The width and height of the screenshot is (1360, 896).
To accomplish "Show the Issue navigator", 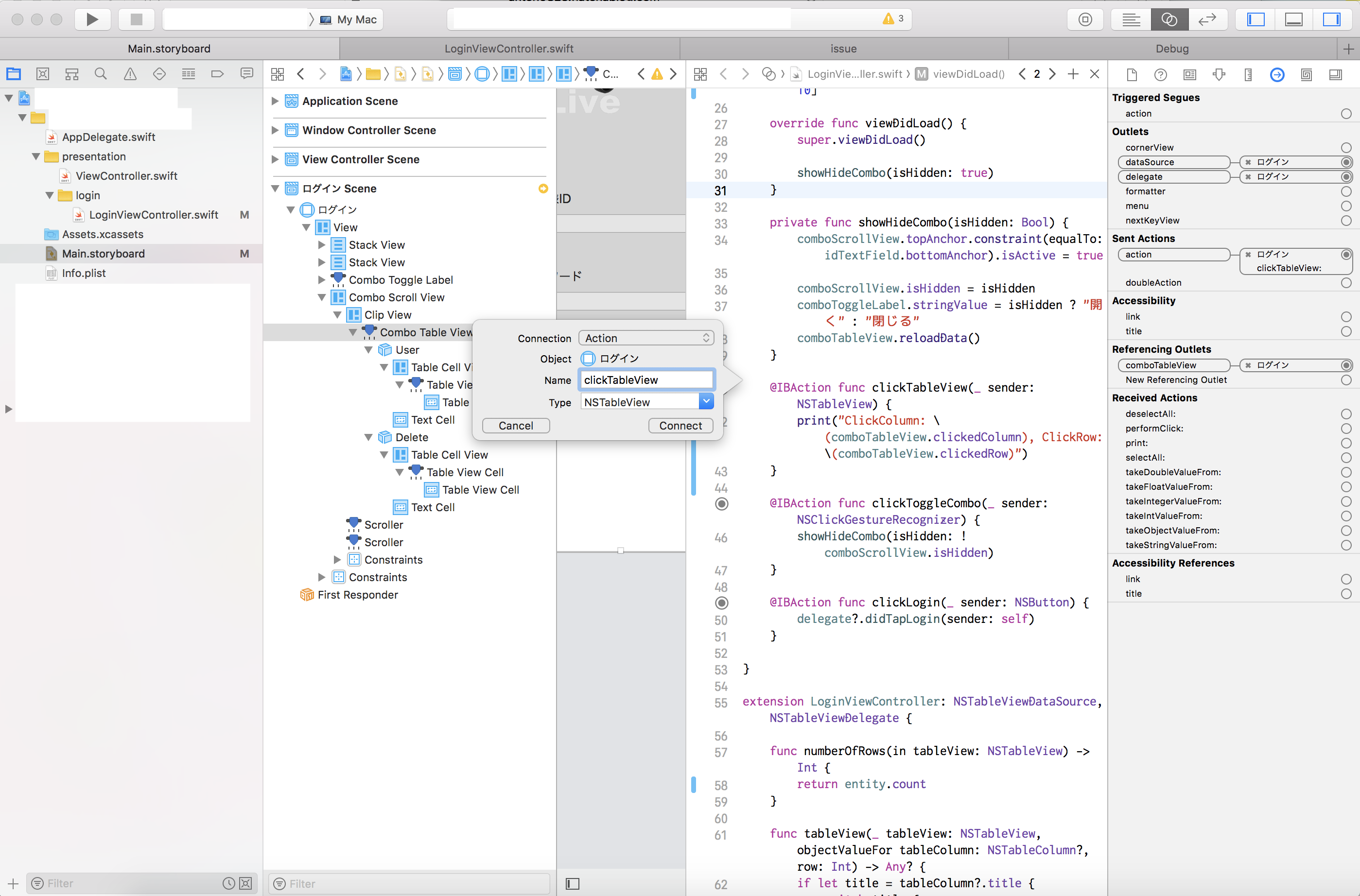I will pyautogui.click(x=130, y=74).
